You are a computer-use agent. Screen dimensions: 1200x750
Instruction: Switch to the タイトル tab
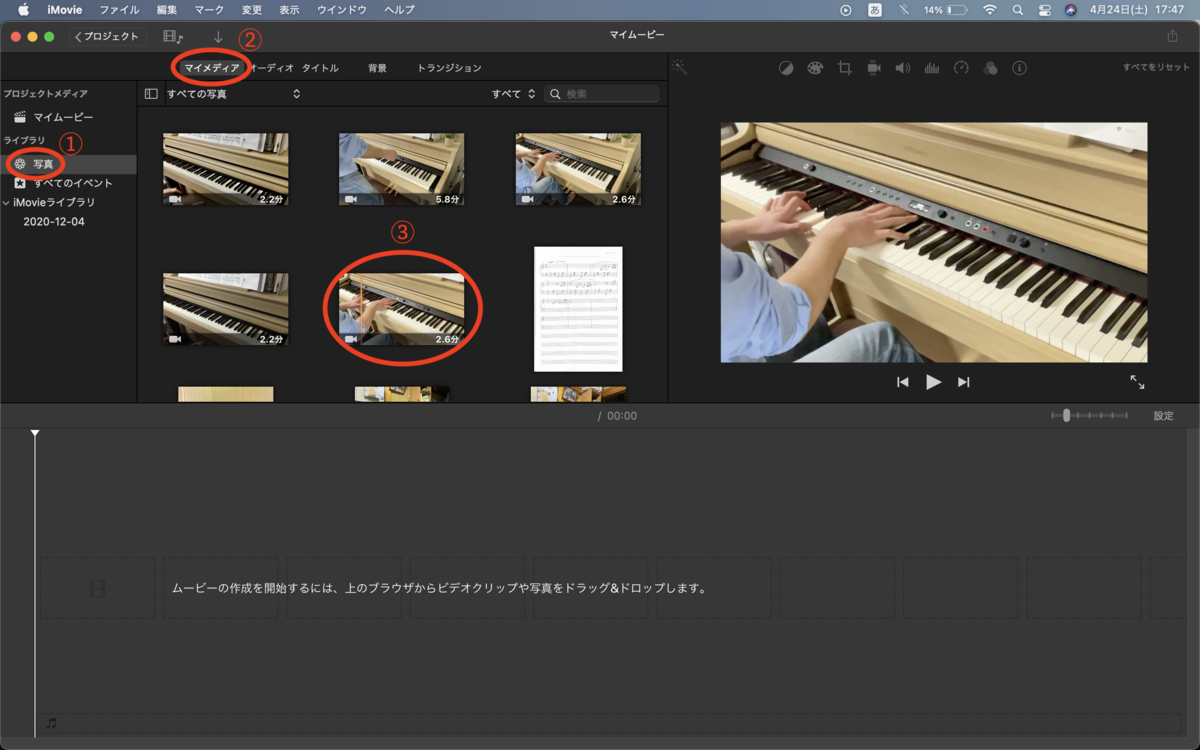click(x=320, y=68)
